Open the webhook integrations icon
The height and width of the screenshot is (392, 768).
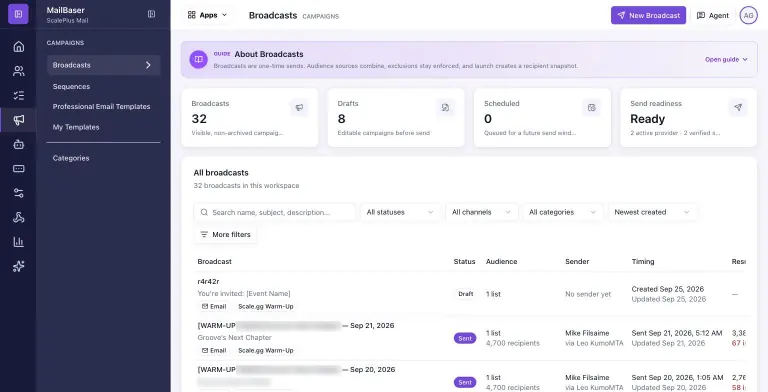point(19,218)
